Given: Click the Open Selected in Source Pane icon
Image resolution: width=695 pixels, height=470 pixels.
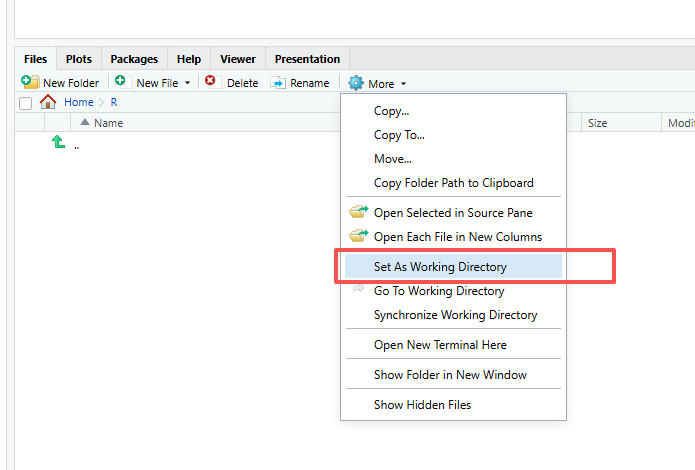Looking at the screenshot, I should [358, 212].
